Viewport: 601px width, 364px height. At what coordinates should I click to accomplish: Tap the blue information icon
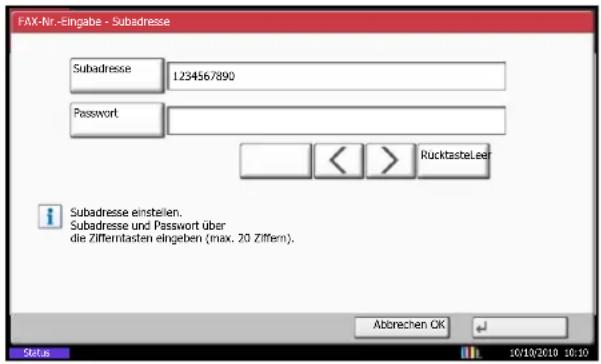(50, 216)
